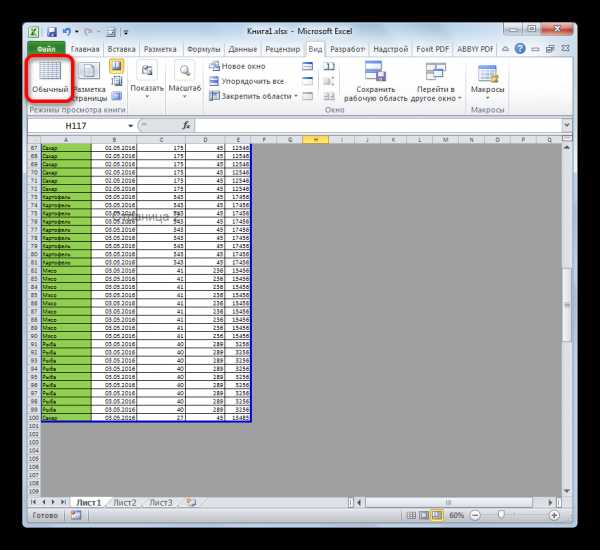Select Page Layout view button in status bar
Image resolution: width=600 pixels, height=550 pixels.
[424, 516]
